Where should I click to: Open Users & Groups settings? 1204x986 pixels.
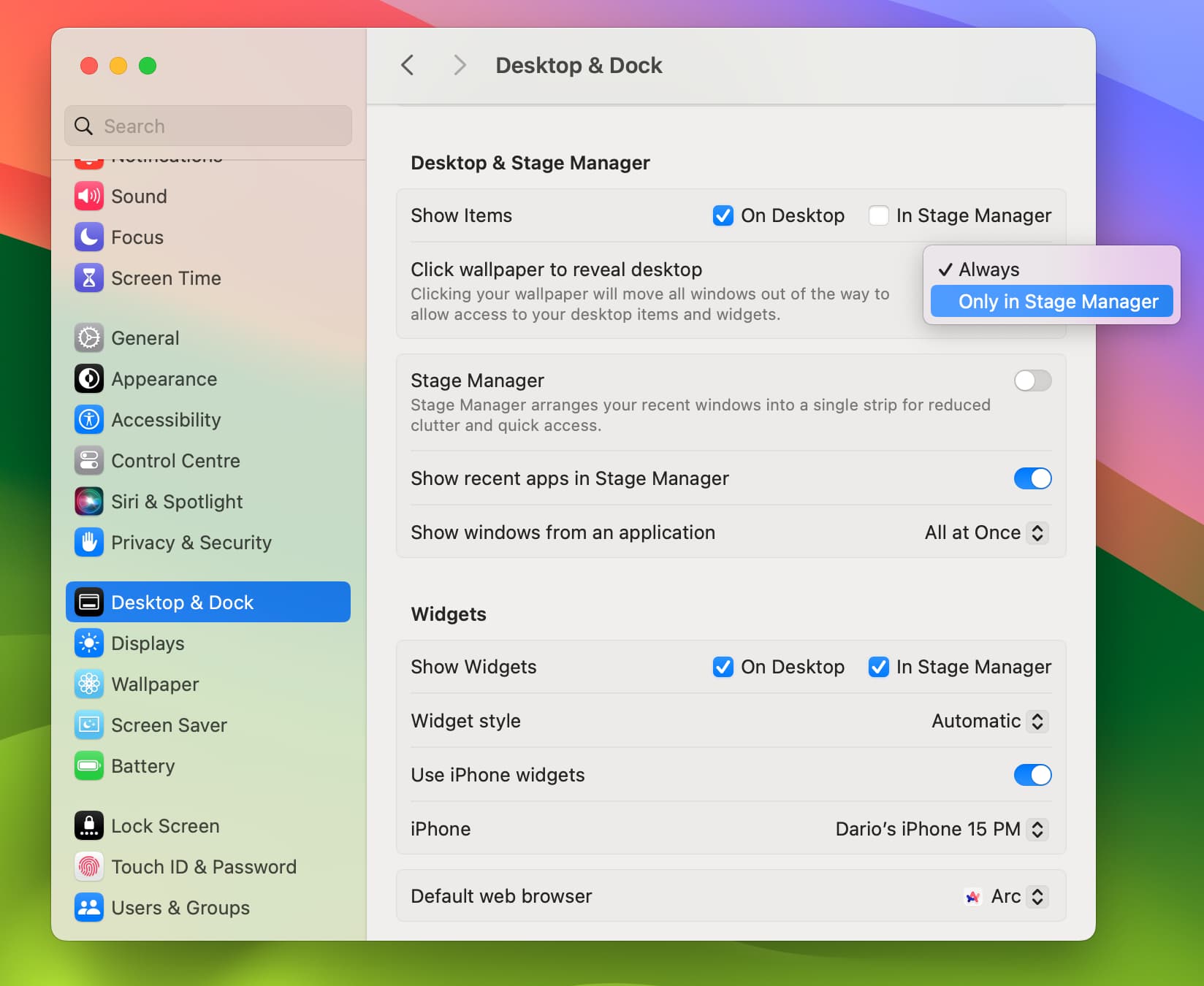coord(208,908)
